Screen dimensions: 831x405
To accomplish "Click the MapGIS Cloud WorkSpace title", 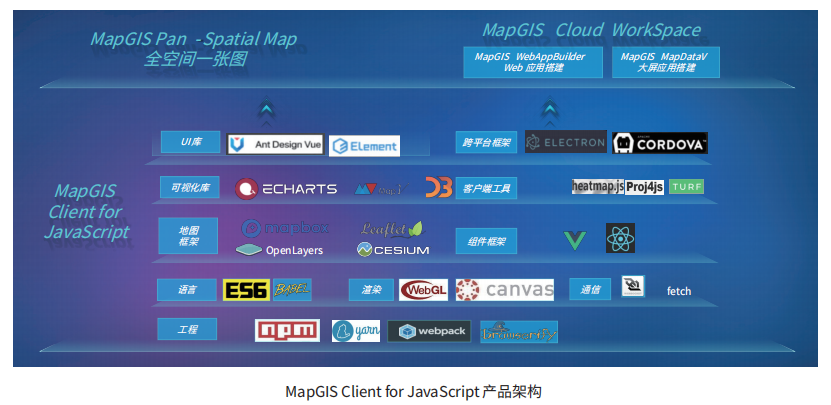I will point(591,30).
